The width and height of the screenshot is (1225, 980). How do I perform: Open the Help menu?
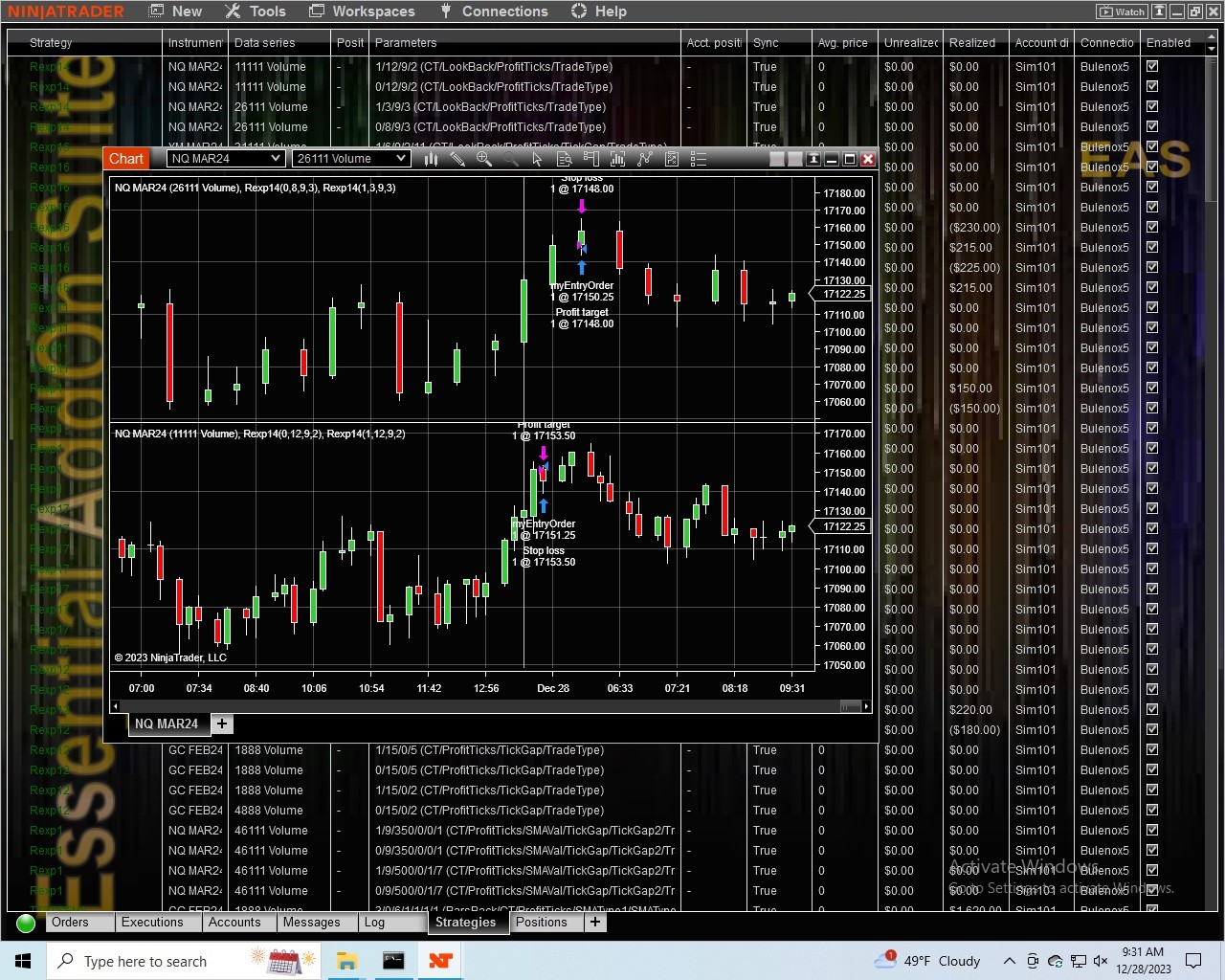599,11
